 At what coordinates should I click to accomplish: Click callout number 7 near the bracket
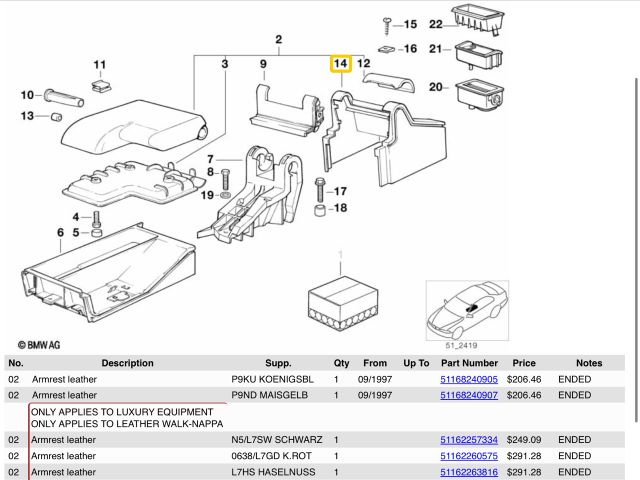point(210,159)
